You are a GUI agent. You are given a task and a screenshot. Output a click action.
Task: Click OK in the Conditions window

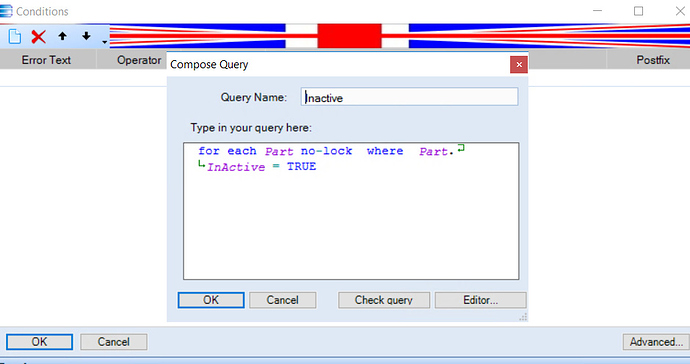(x=40, y=342)
